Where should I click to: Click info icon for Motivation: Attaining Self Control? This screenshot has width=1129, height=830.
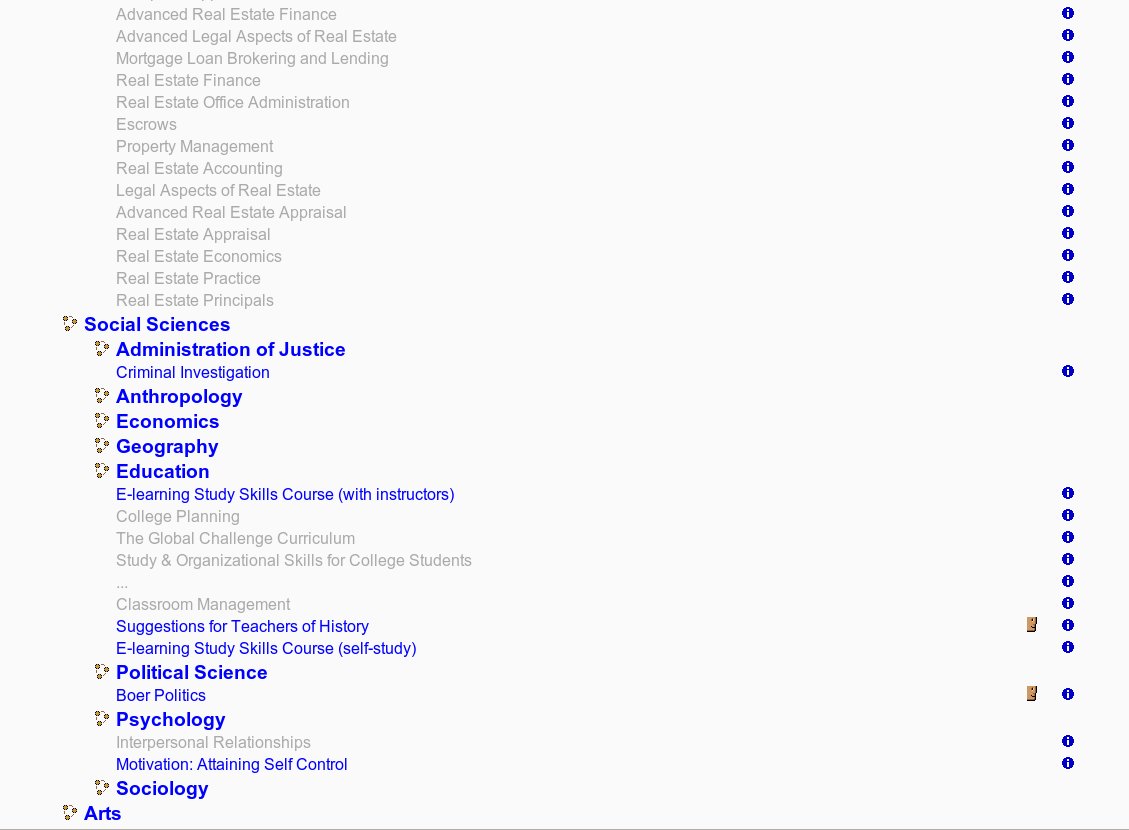click(x=1068, y=763)
